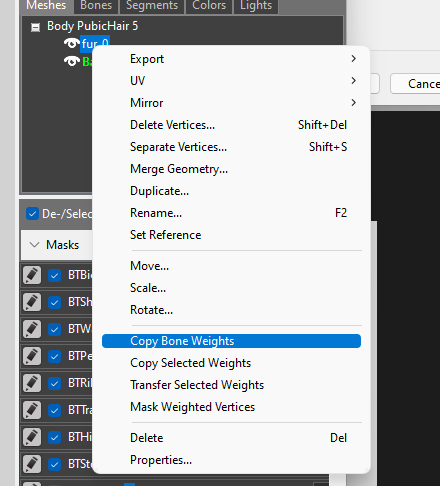The height and width of the screenshot is (486, 440).
Task: Click edit pencil icon for BTTr slider
Action: 32,410
